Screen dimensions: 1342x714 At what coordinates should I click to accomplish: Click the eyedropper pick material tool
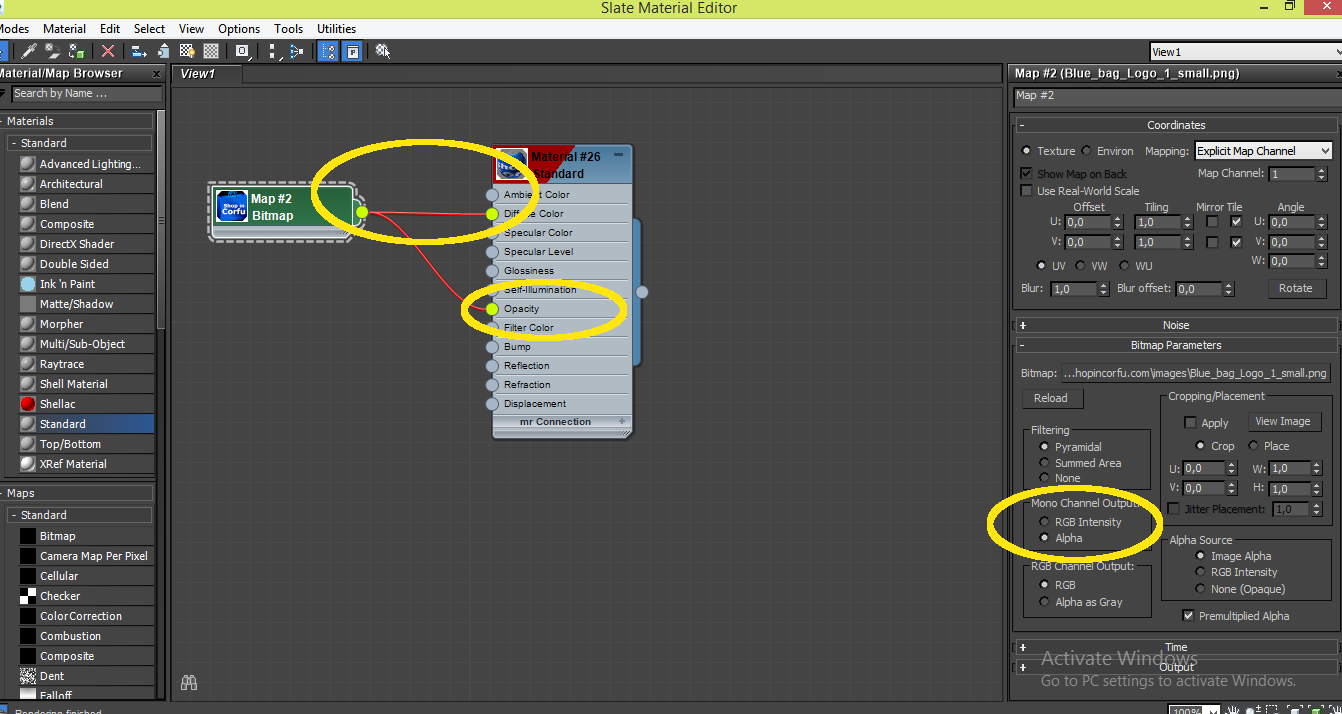29,51
